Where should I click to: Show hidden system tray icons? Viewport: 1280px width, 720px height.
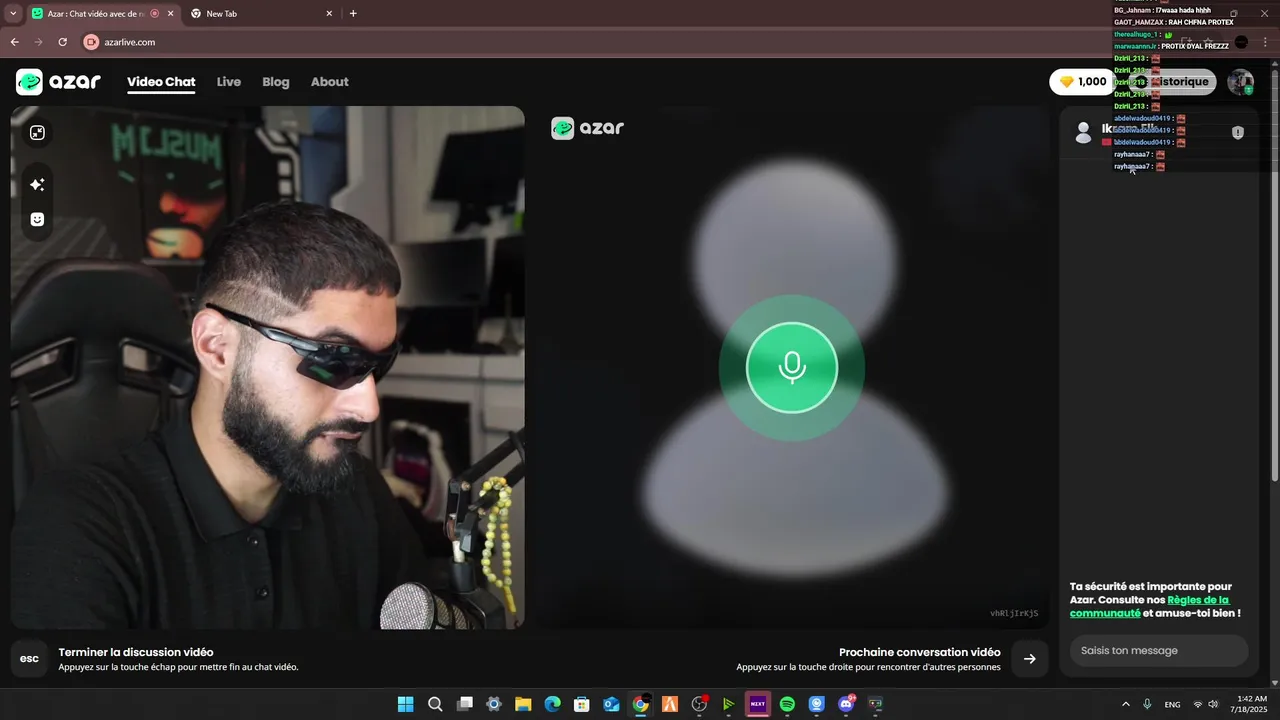(x=1126, y=704)
